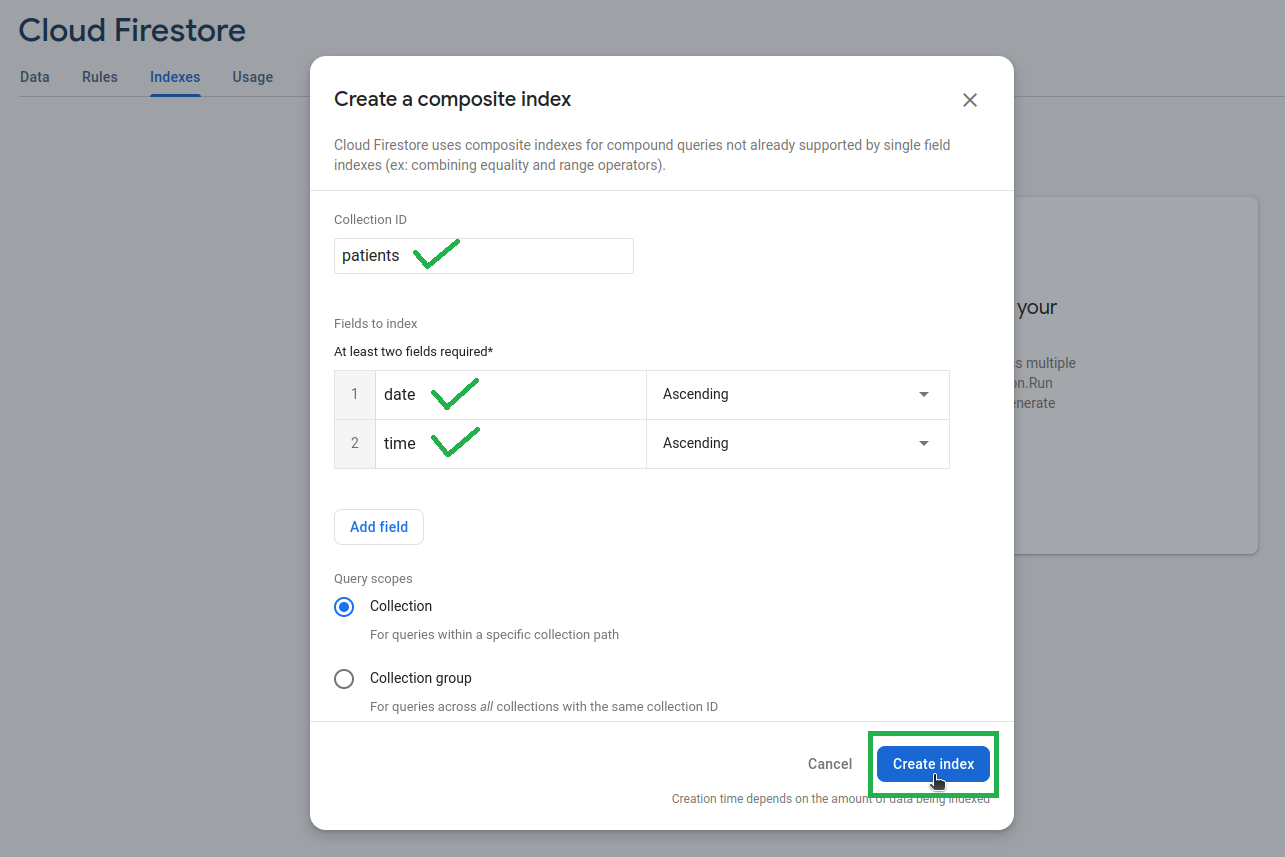Click 'At least two fields required*' text

(x=414, y=352)
